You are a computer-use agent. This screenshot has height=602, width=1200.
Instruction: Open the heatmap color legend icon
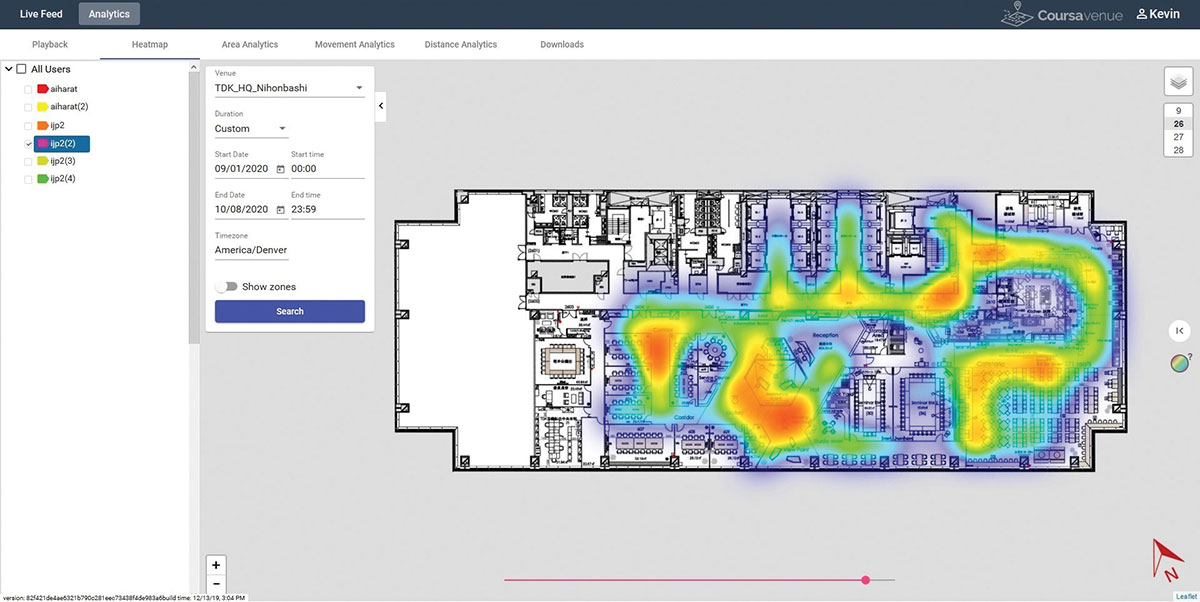1180,364
